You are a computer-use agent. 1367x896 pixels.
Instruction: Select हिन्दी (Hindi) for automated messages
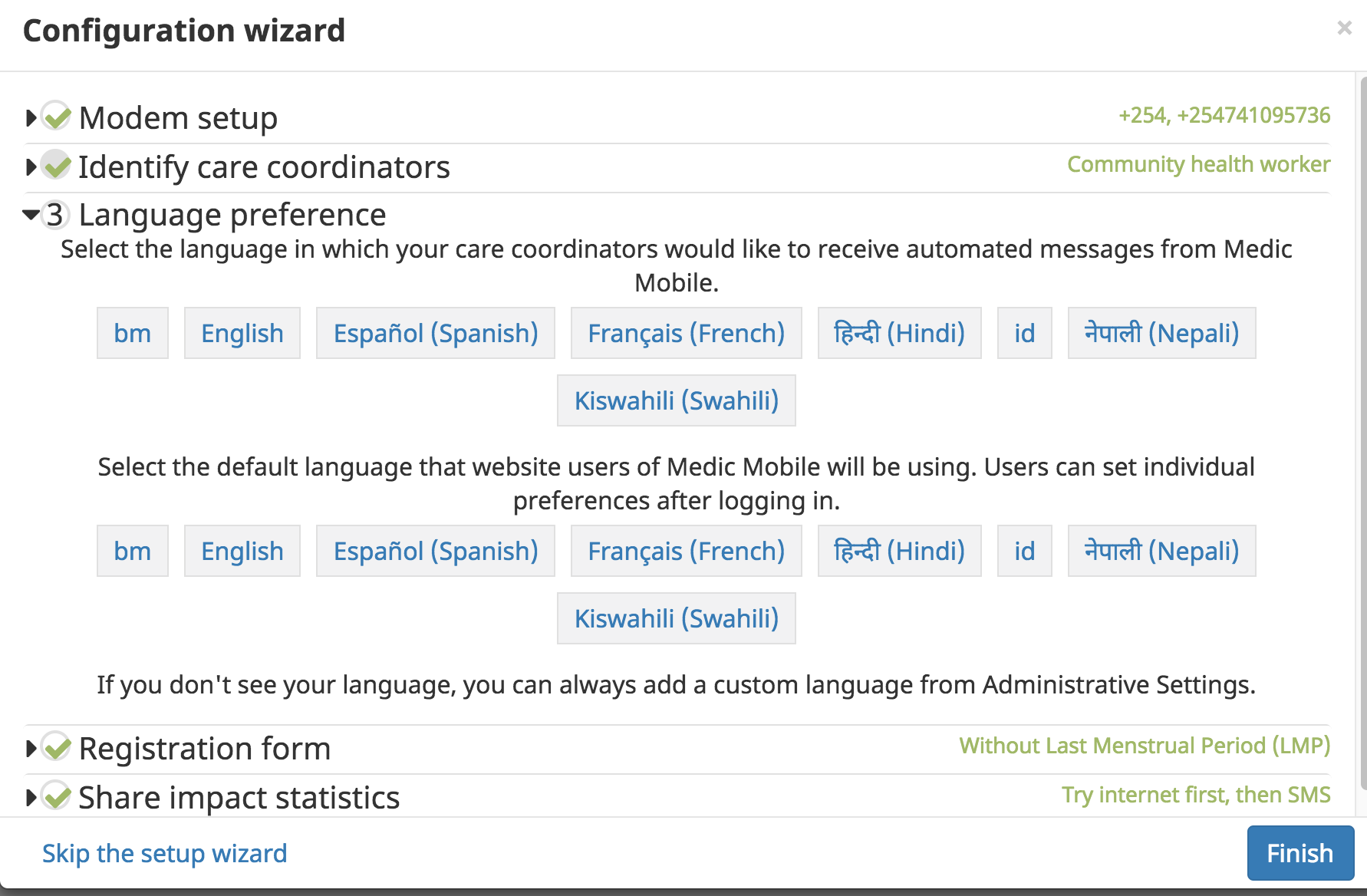[898, 333]
